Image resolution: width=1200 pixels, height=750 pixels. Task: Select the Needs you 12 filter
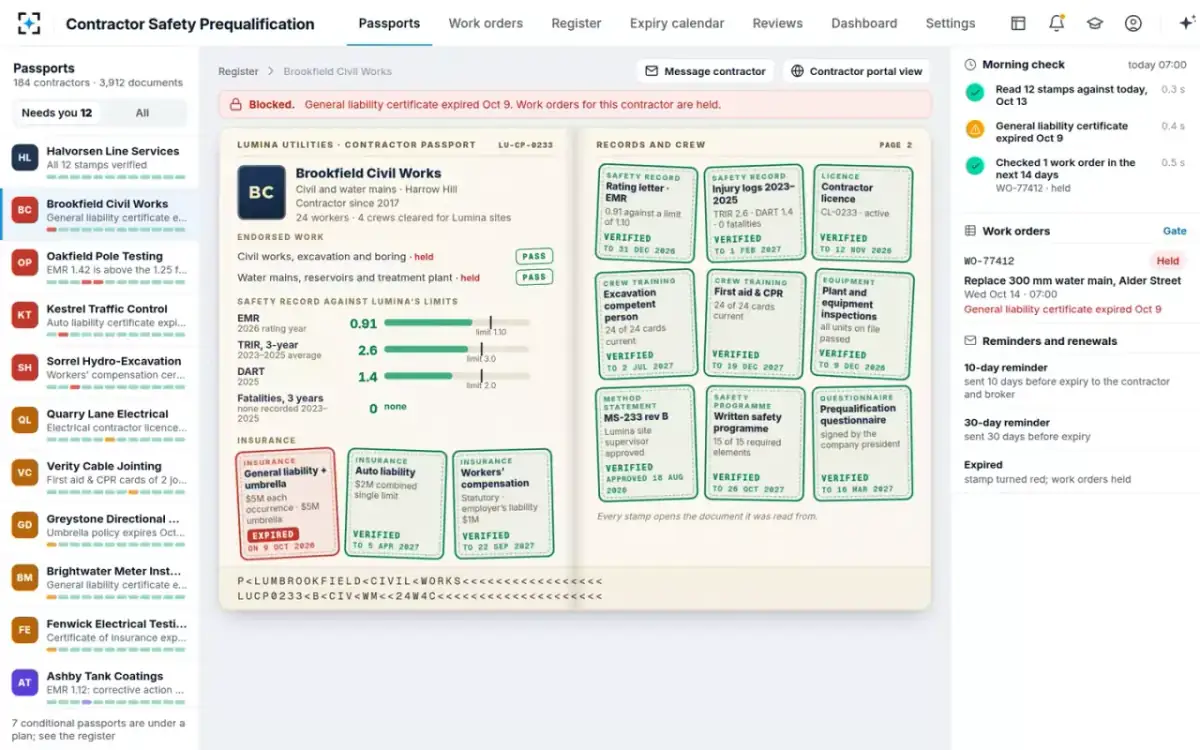point(57,113)
